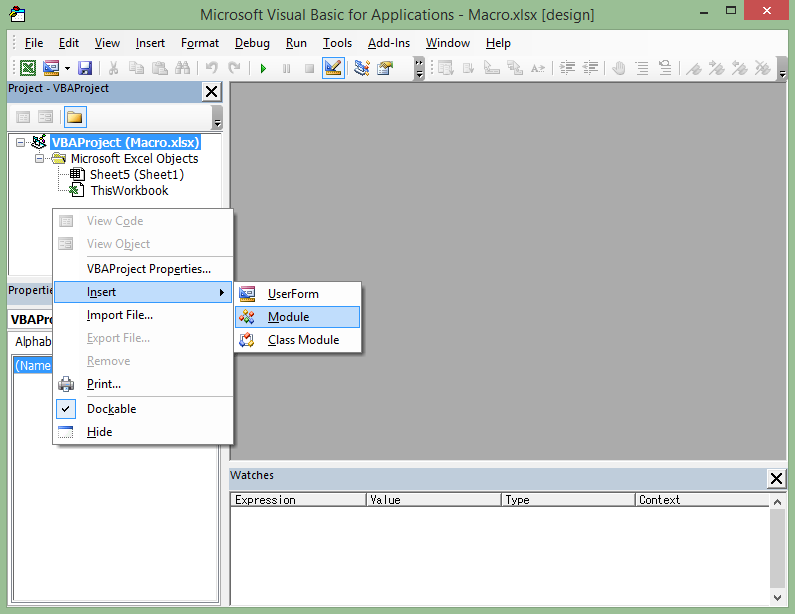Click the Paste clipboard icon

click(160, 68)
